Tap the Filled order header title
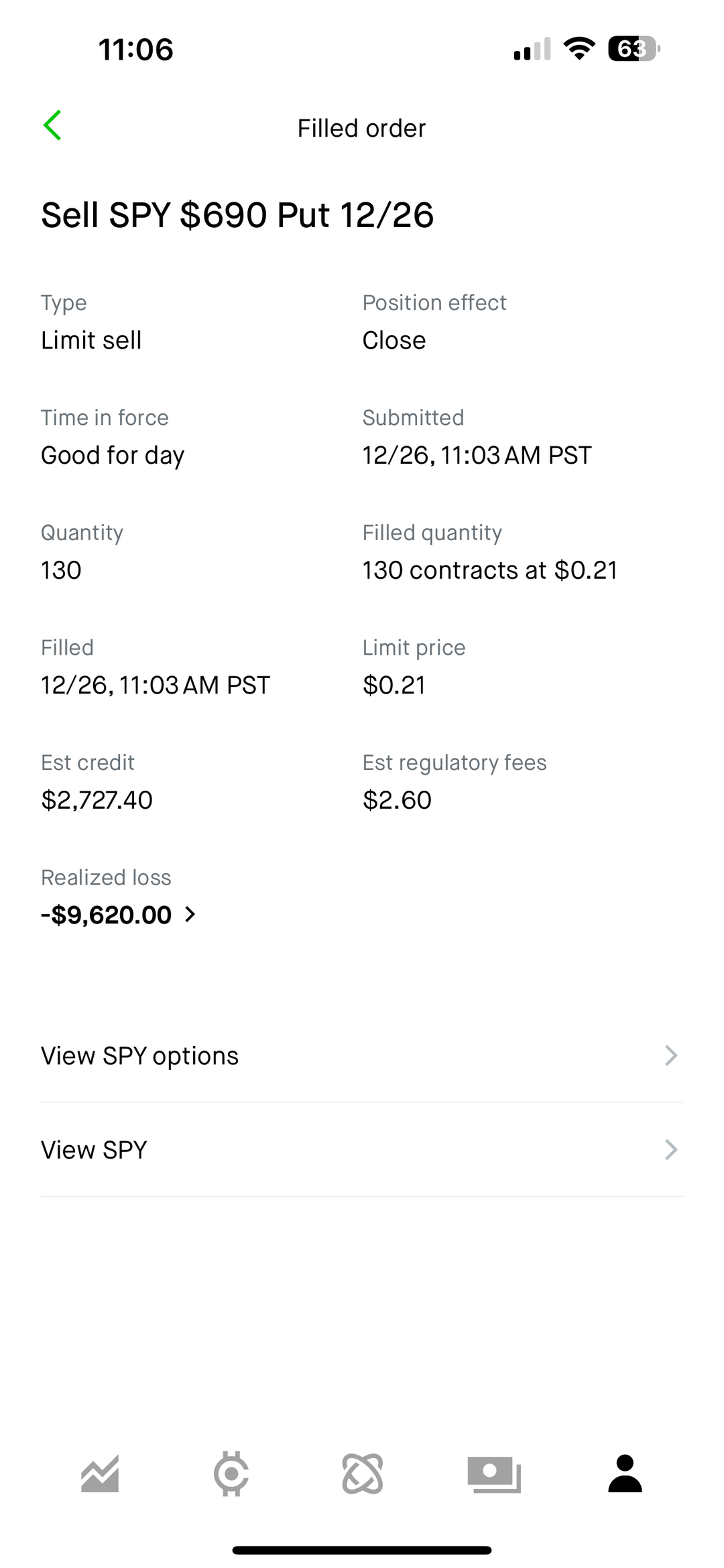Screen dimensions: 724x1568 click(361, 128)
